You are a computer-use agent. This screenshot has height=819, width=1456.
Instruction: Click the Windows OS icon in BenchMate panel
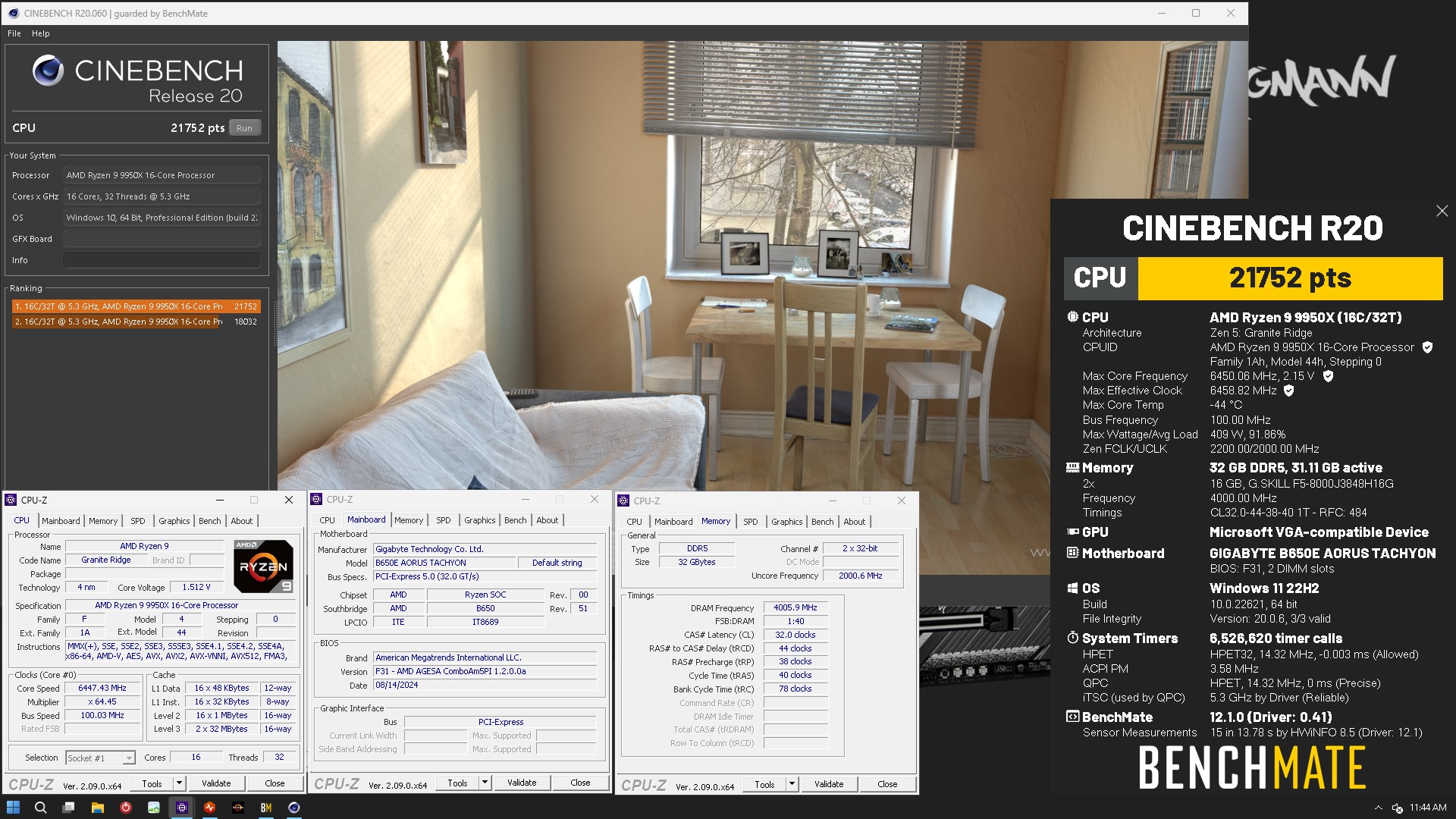[x=1072, y=588]
